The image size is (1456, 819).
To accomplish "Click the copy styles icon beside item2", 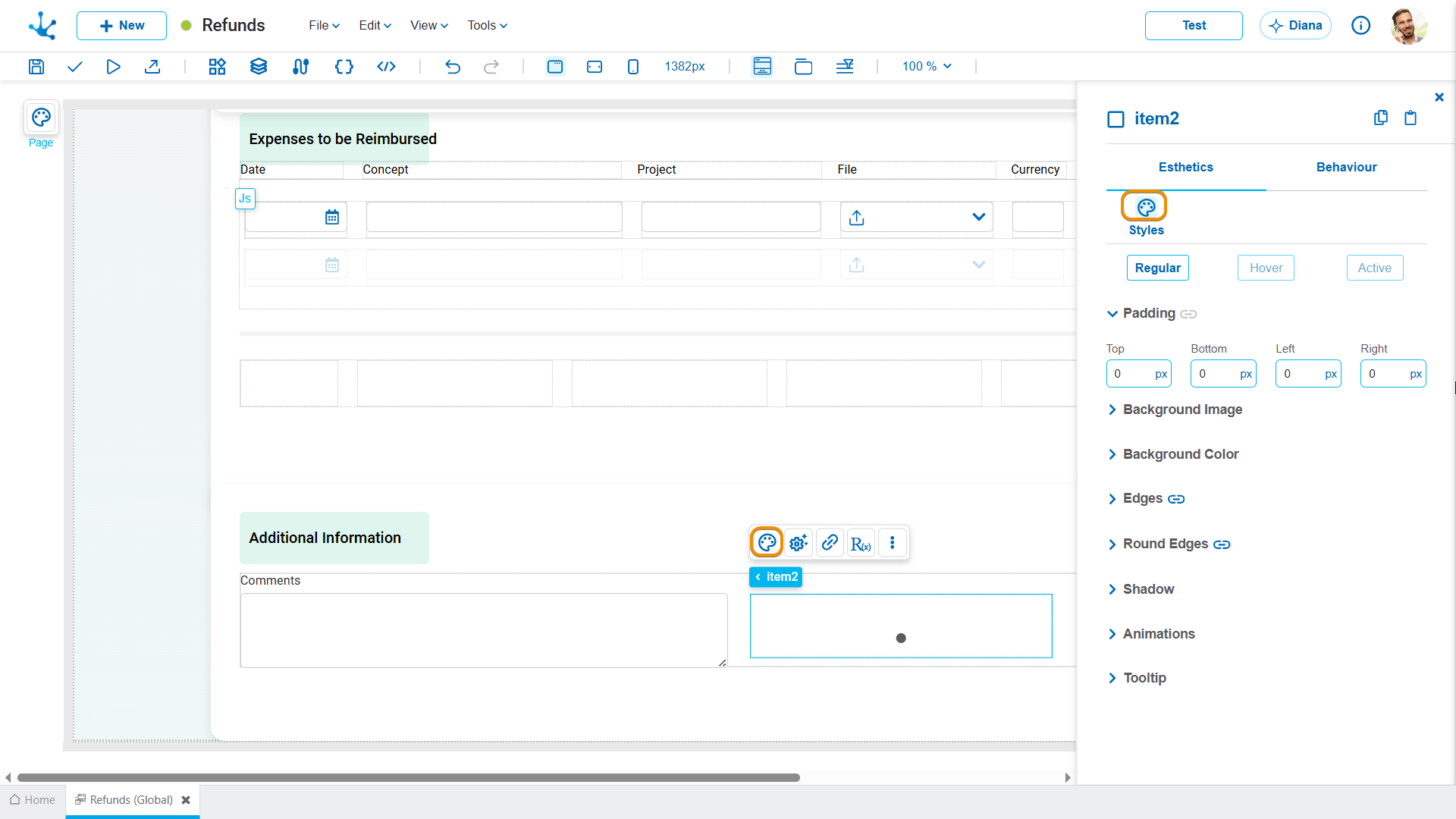I will [1381, 118].
